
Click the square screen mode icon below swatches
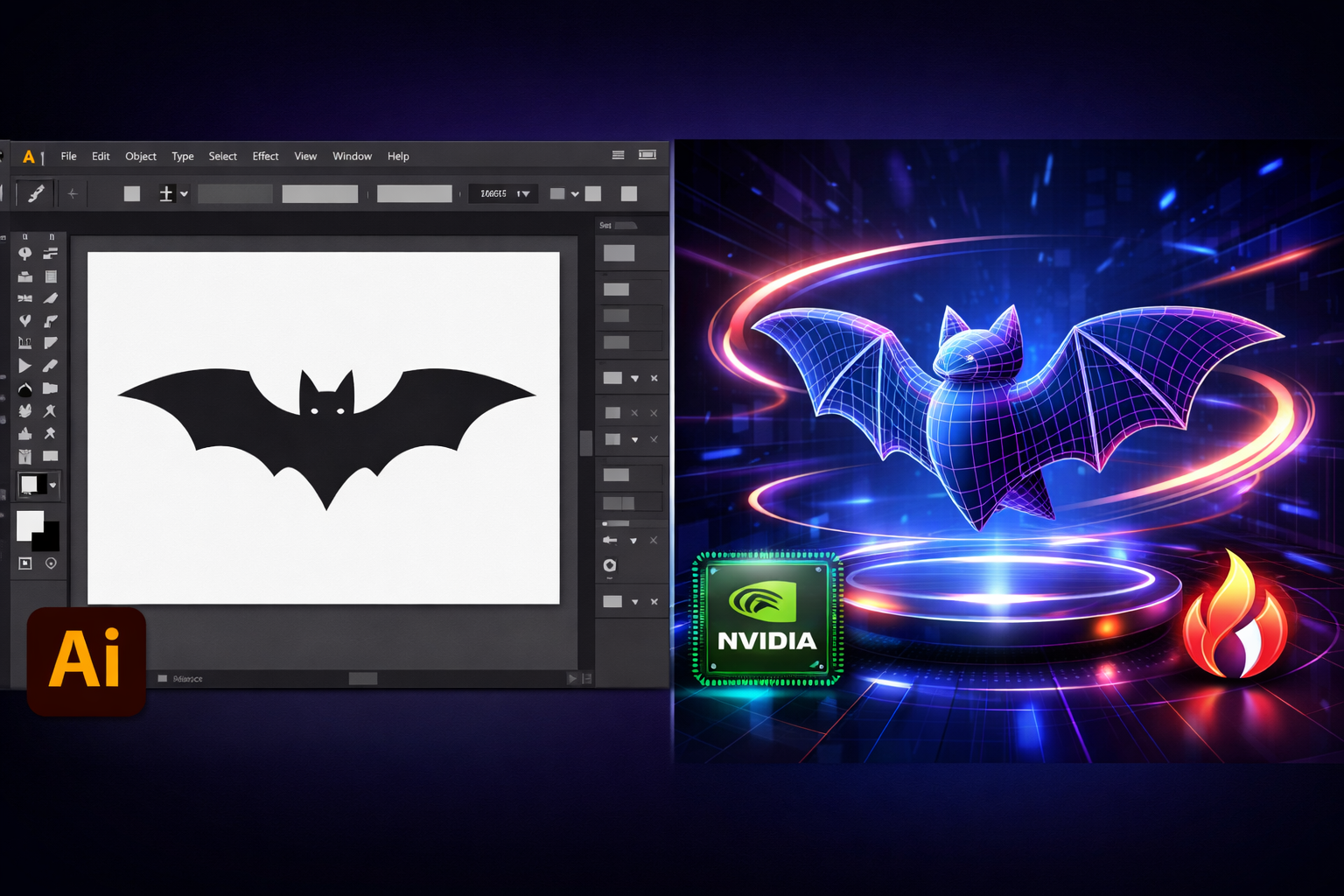[x=24, y=563]
